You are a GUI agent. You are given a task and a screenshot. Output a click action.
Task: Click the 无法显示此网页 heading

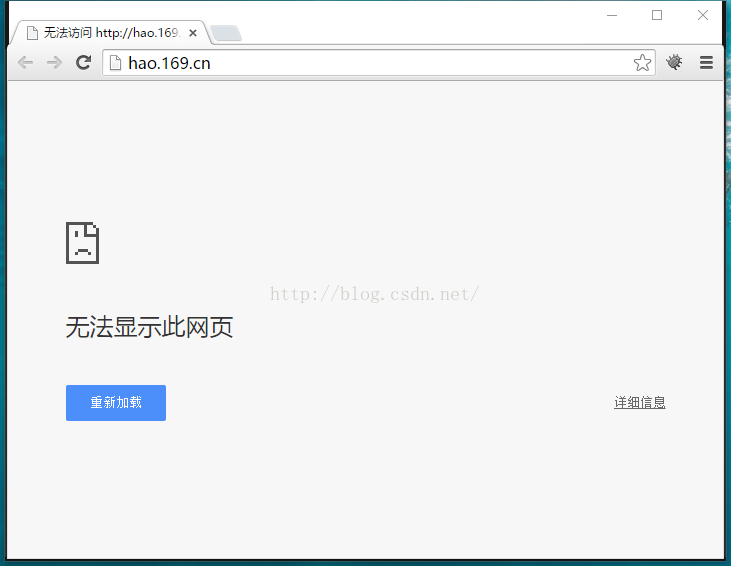coord(149,327)
